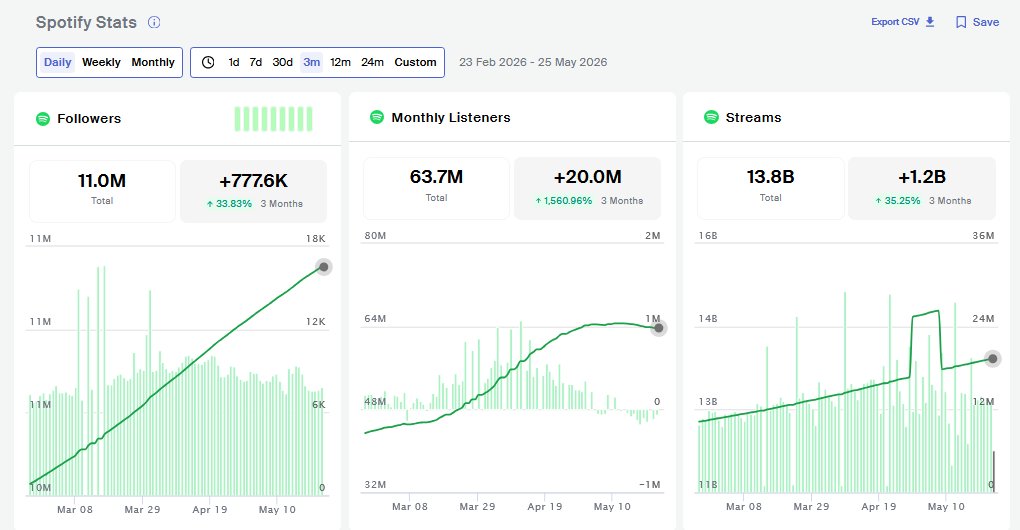The image size is (1020, 530).
Task: Click the date range 23 Feb 2026 - 25 May 2026
Action: [533, 62]
